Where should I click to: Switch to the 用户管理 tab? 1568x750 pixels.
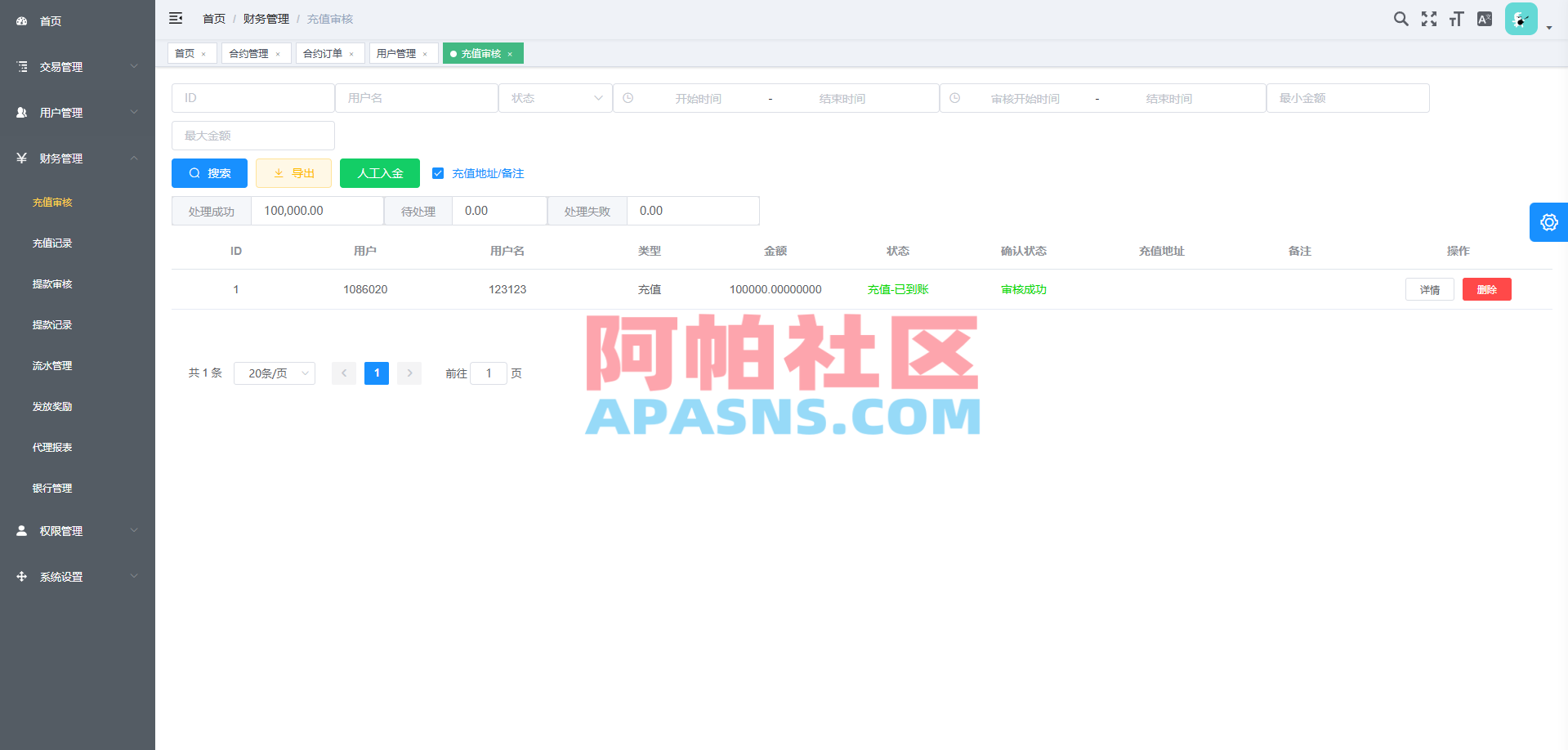click(398, 53)
